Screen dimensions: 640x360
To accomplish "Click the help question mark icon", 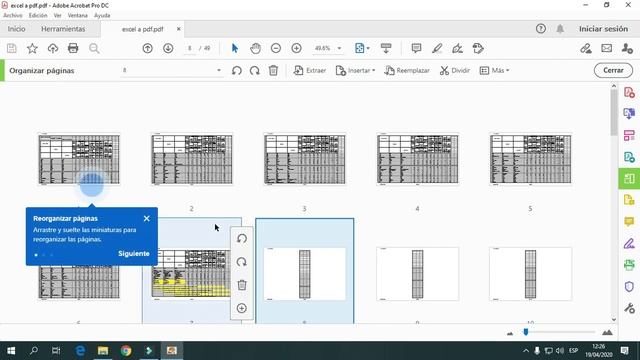I will 541,29.
